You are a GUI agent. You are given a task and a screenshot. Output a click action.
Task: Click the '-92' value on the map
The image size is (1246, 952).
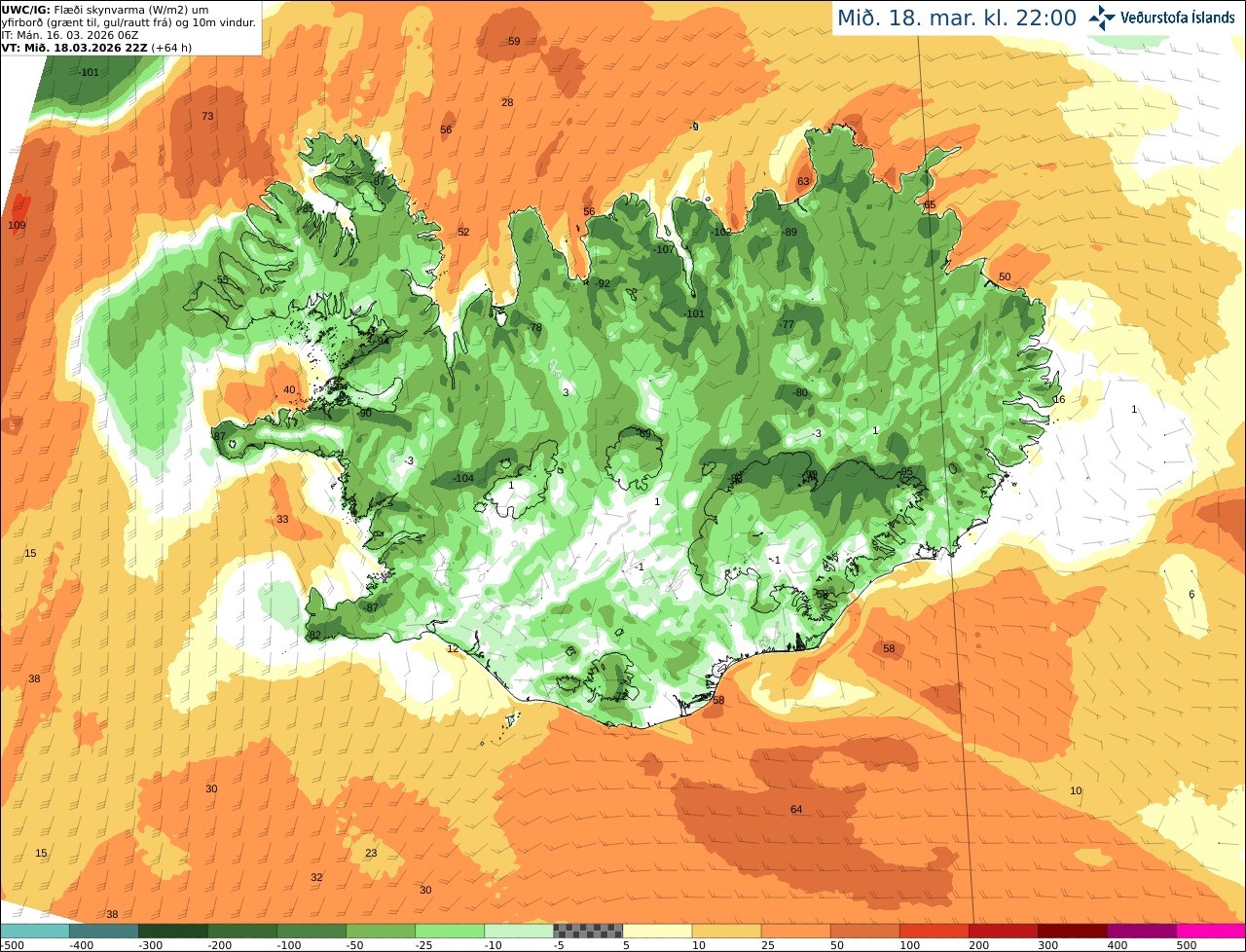(x=603, y=284)
